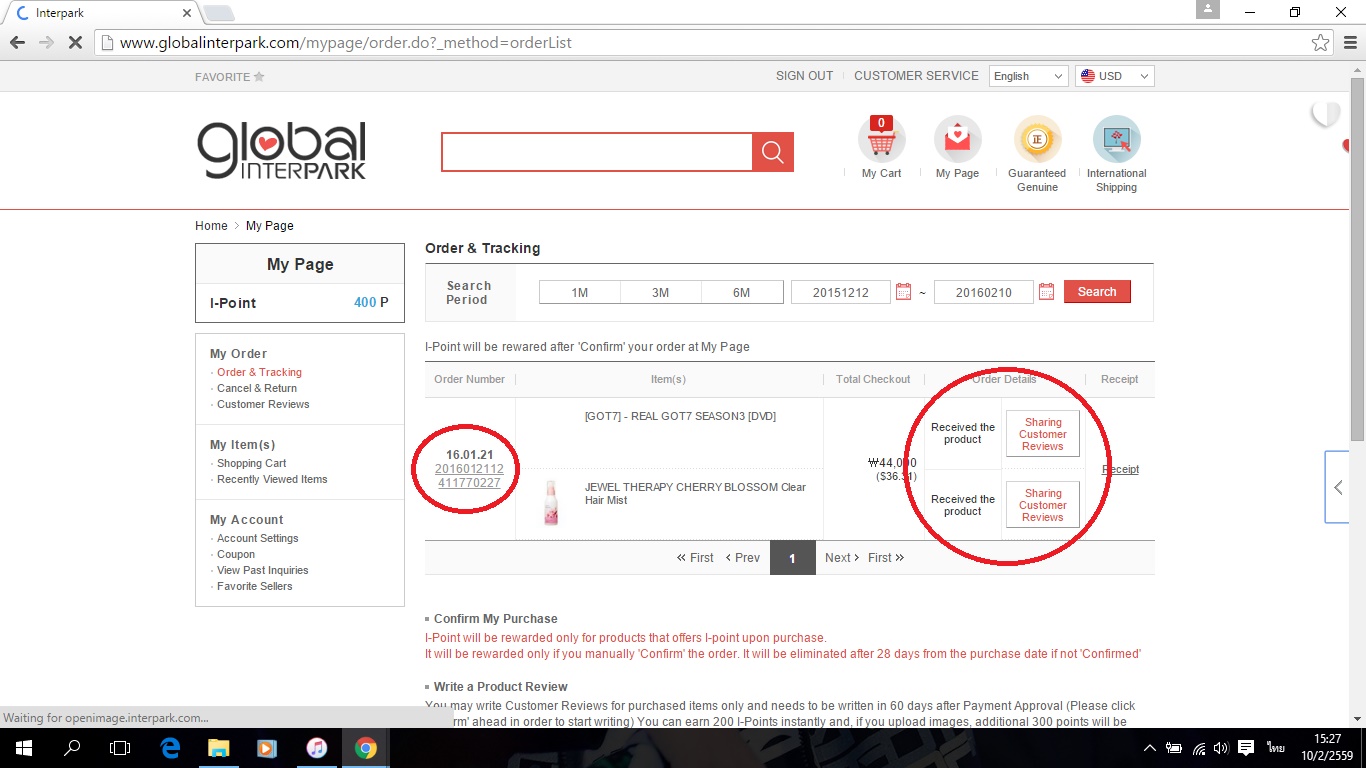Viewport: 1366px width, 768px height.
Task: Select the 6M search period
Action: [742, 292]
